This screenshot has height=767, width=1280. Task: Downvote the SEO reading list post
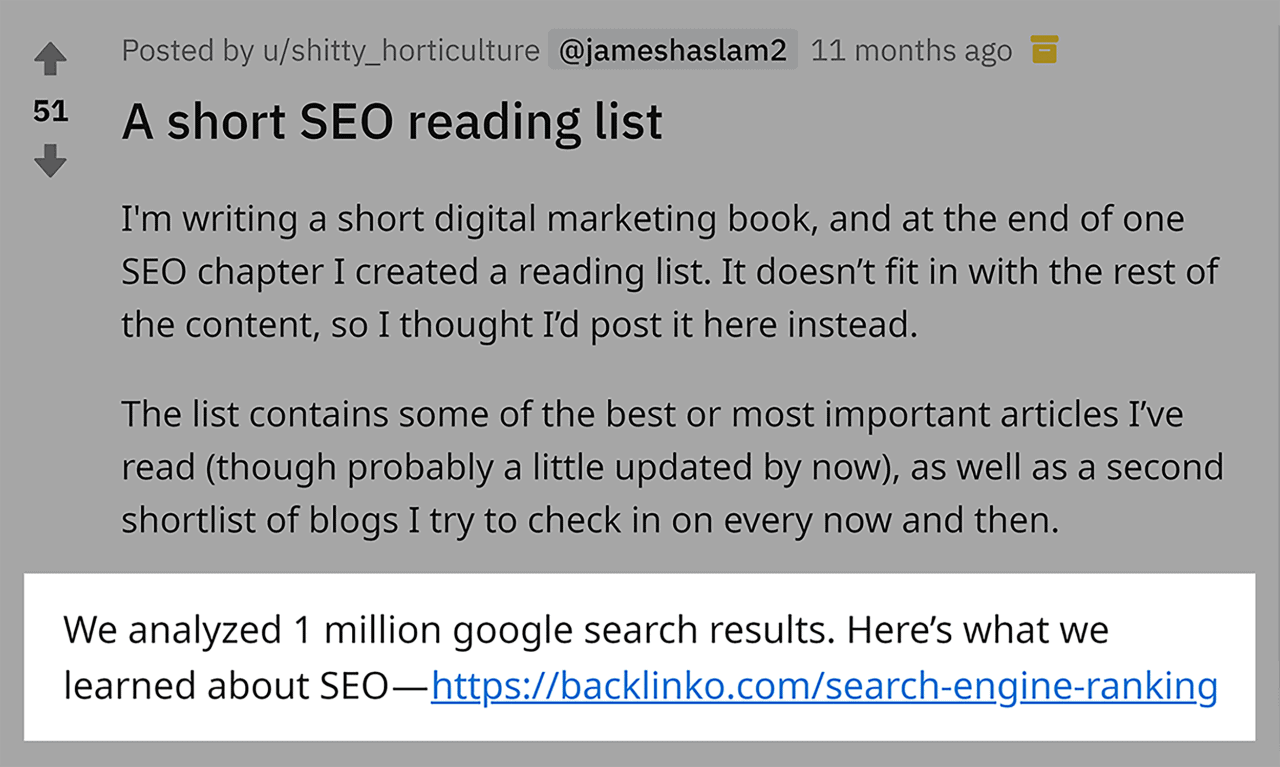50,160
